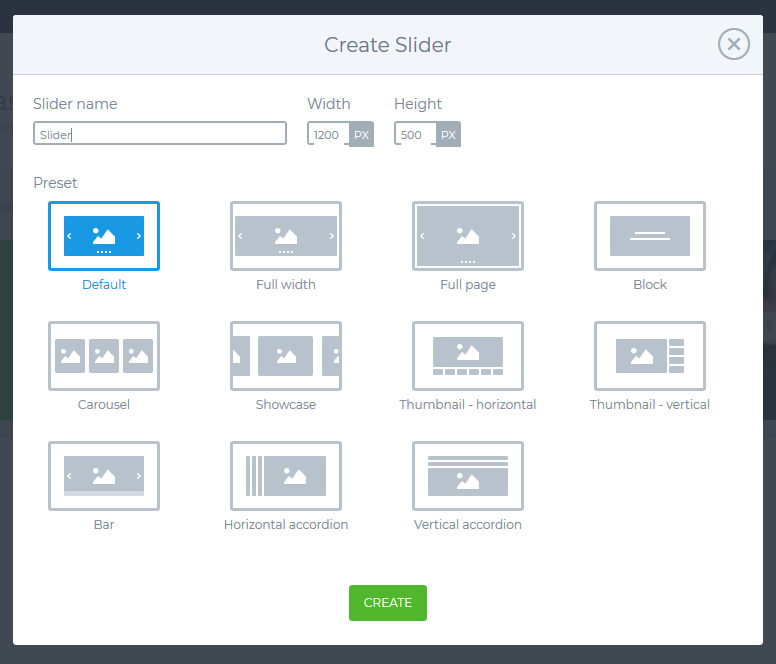The width and height of the screenshot is (776, 664).
Task: Toggle the Height PX unit button
Action: click(448, 135)
